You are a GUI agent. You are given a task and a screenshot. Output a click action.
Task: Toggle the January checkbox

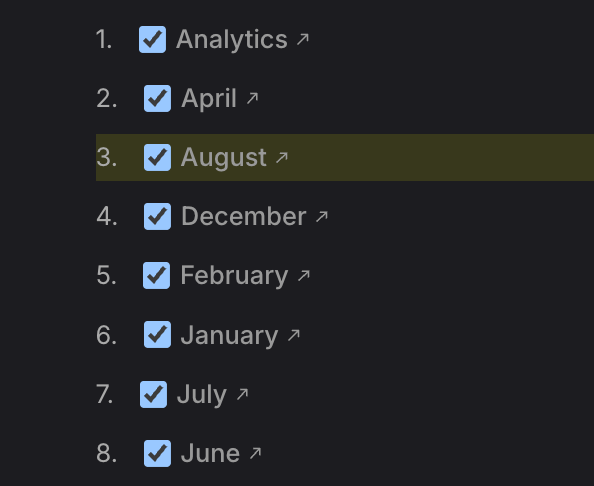pos(157,334)
